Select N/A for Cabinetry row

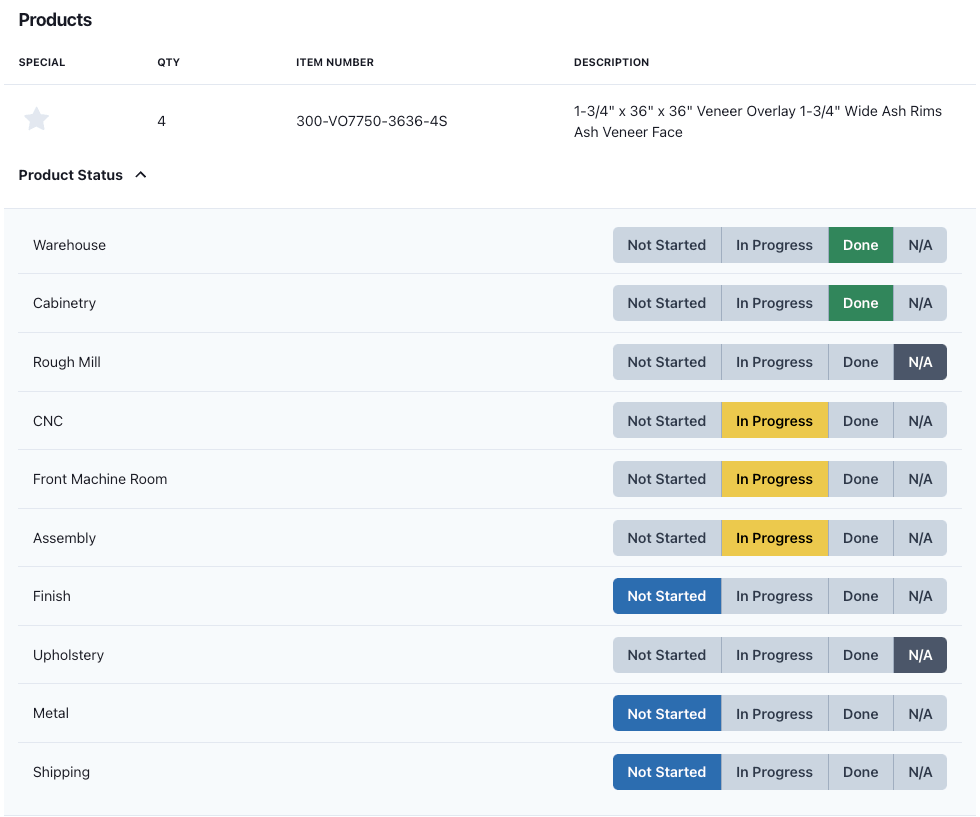click(920, 303)
